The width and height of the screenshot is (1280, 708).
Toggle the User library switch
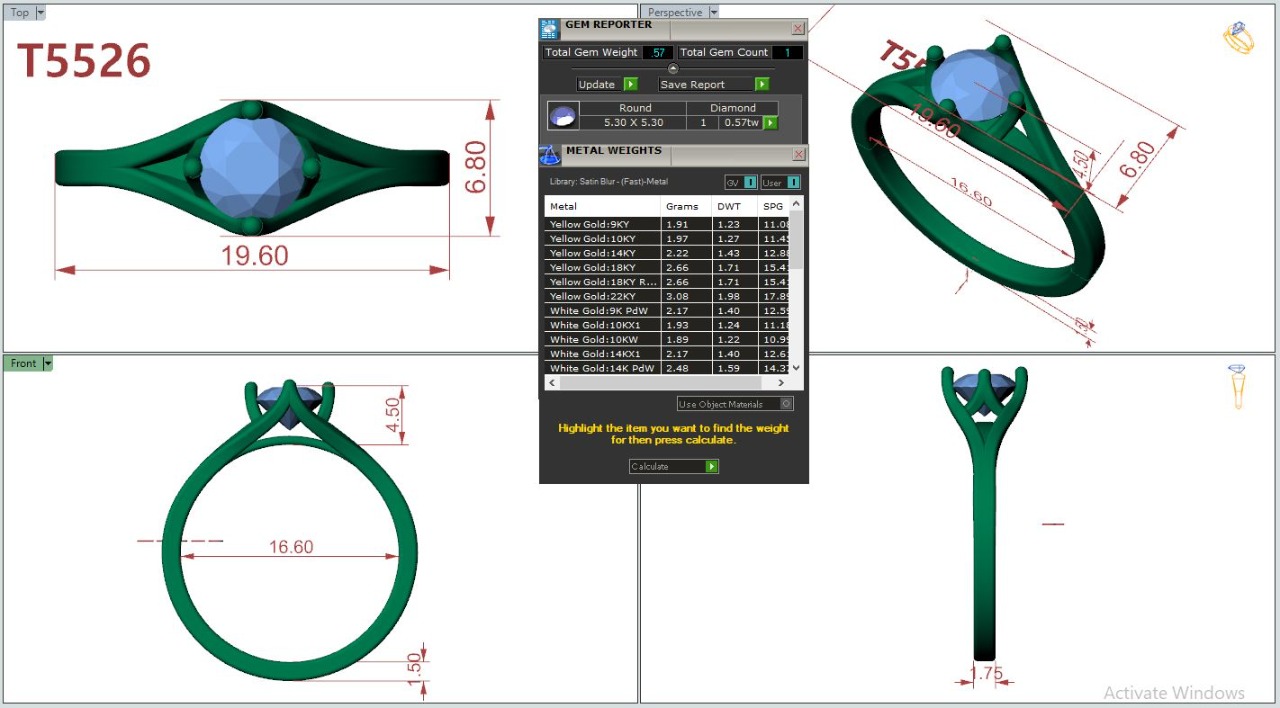[793, 182]
